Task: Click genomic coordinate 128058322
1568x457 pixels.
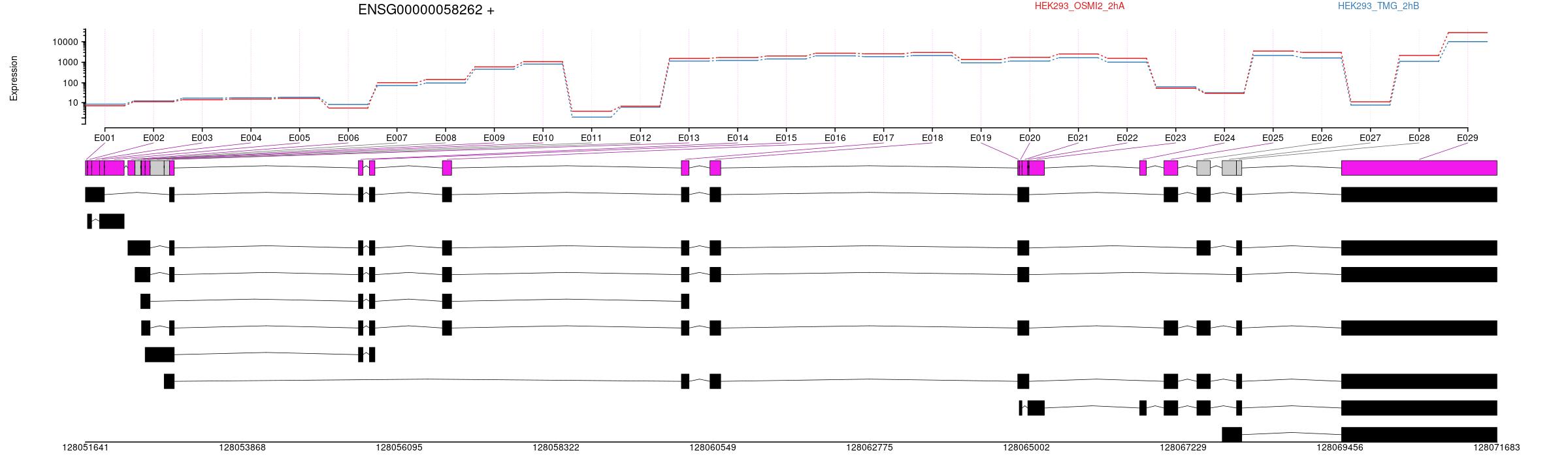Action: (x=556, y=448)
